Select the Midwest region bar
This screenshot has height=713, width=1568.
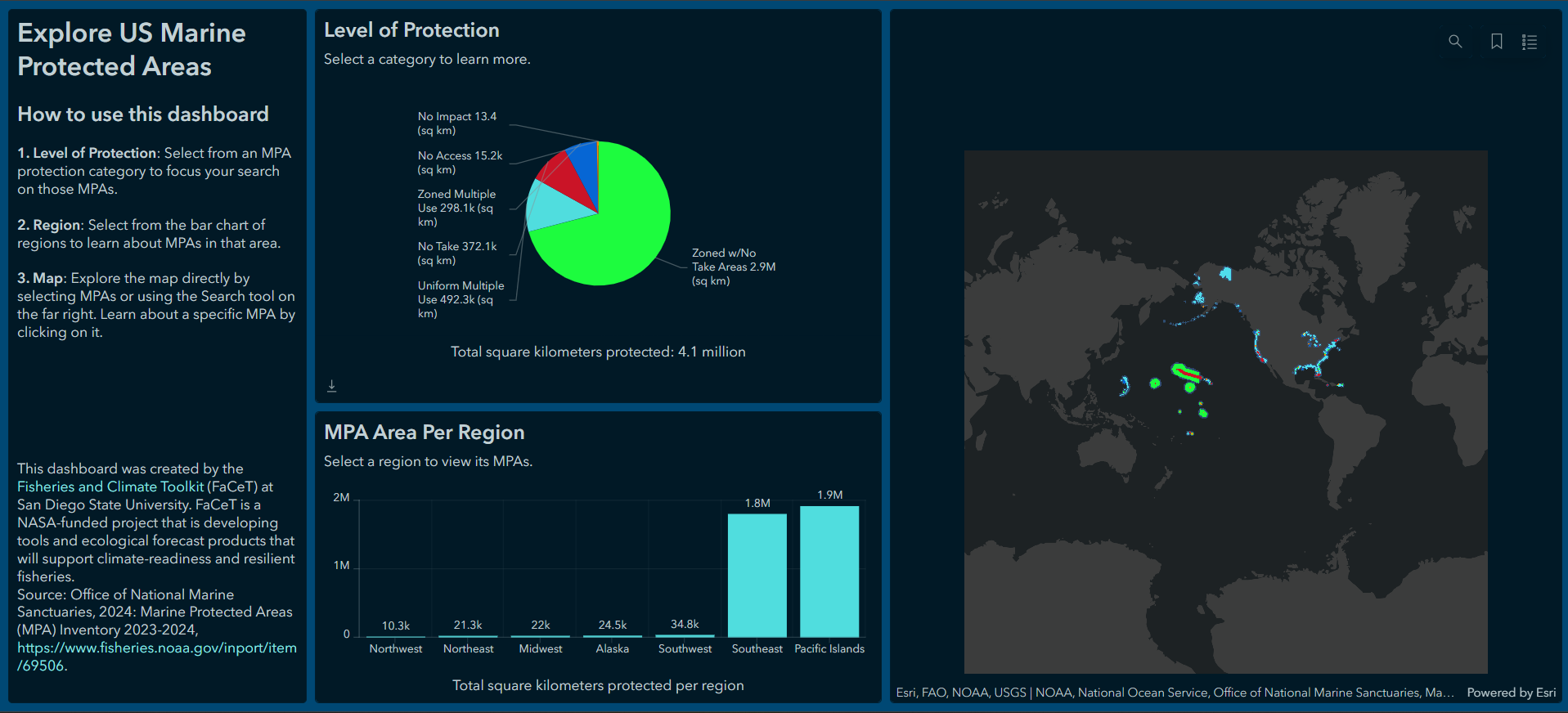click(x=541, y=635)
